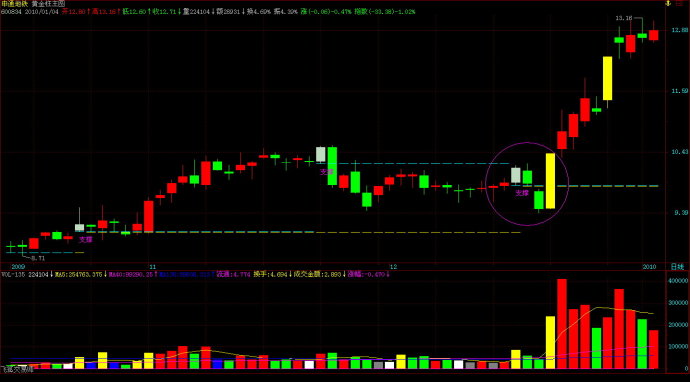Select the tallest red volume bar

[x=562, y=324]
